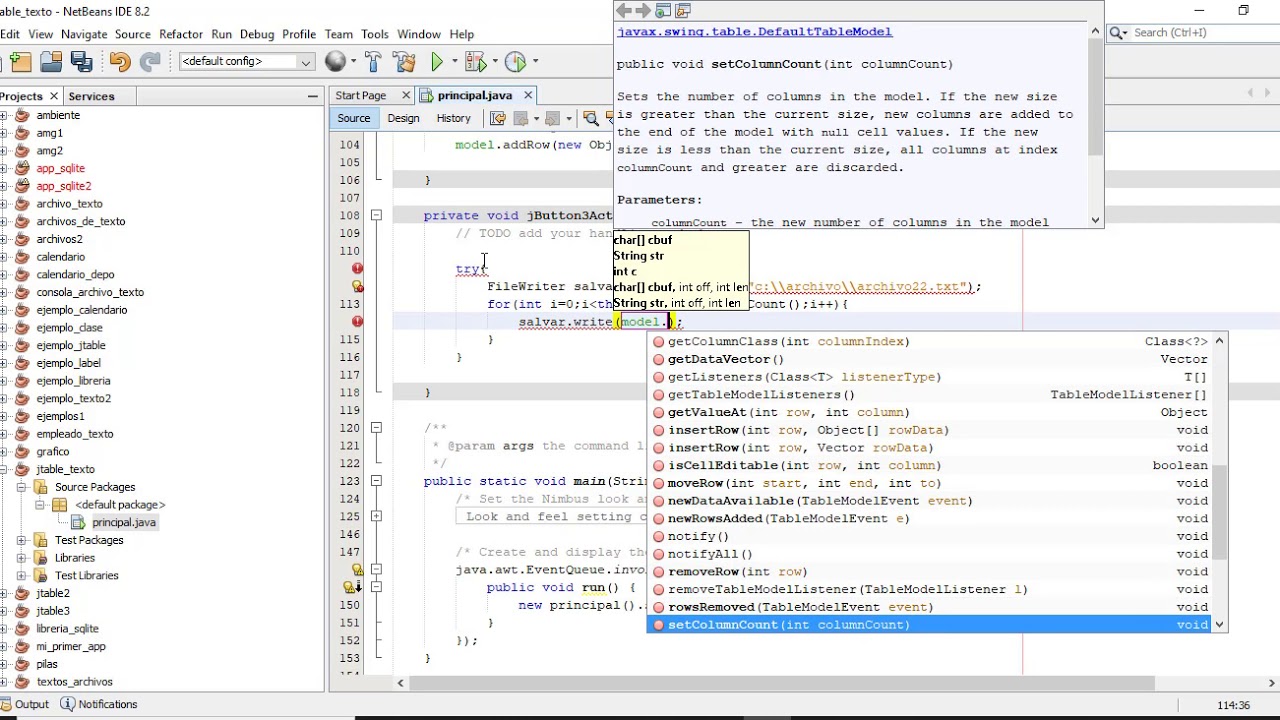Expand the Libraries node
Viewport: 1280px width, 720px height.
click(21, 558)
